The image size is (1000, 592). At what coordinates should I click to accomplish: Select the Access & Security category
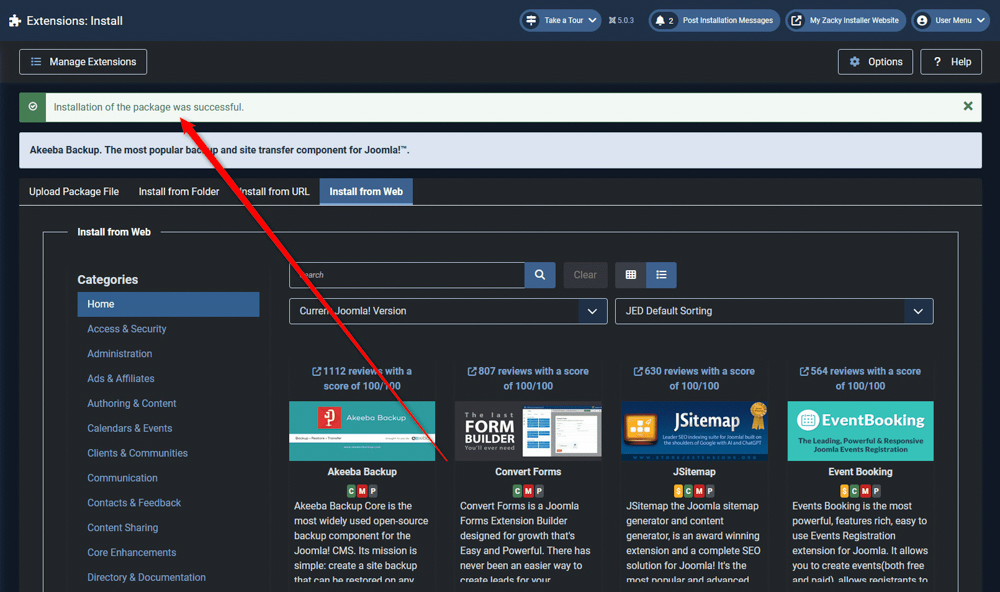127,328
